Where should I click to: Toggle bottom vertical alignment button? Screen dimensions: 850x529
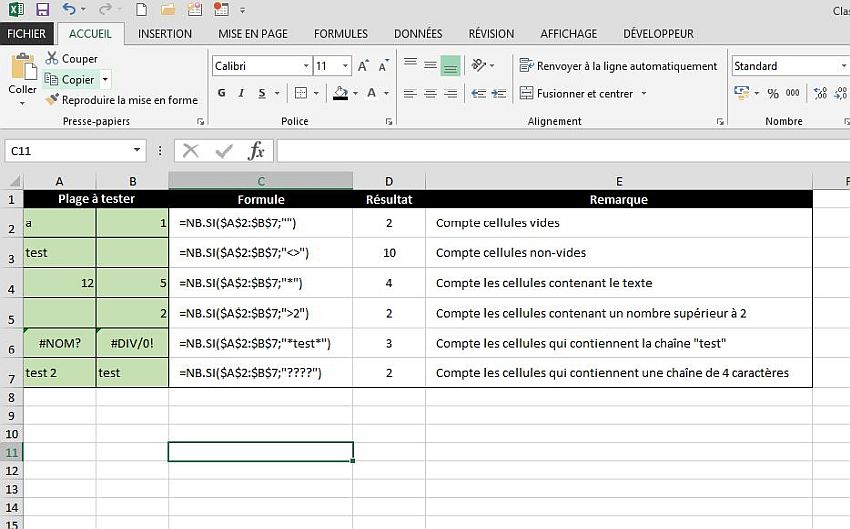point(450,66)
